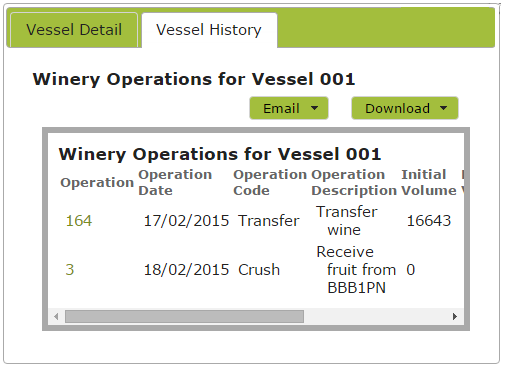Click the scroll left arrow
The width and height of the screenshot is (505, 368).
point(56,316)
